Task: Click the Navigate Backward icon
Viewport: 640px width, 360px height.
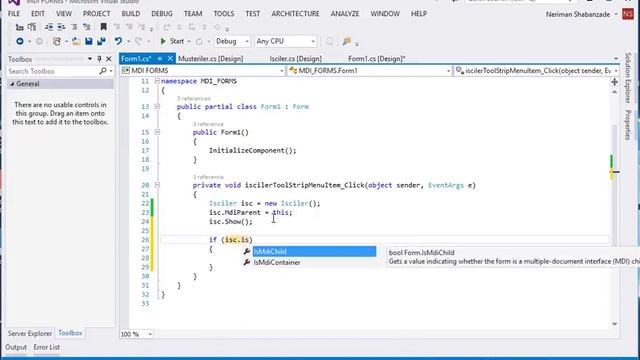Action: pyautogui.click(x=20, y=41)
